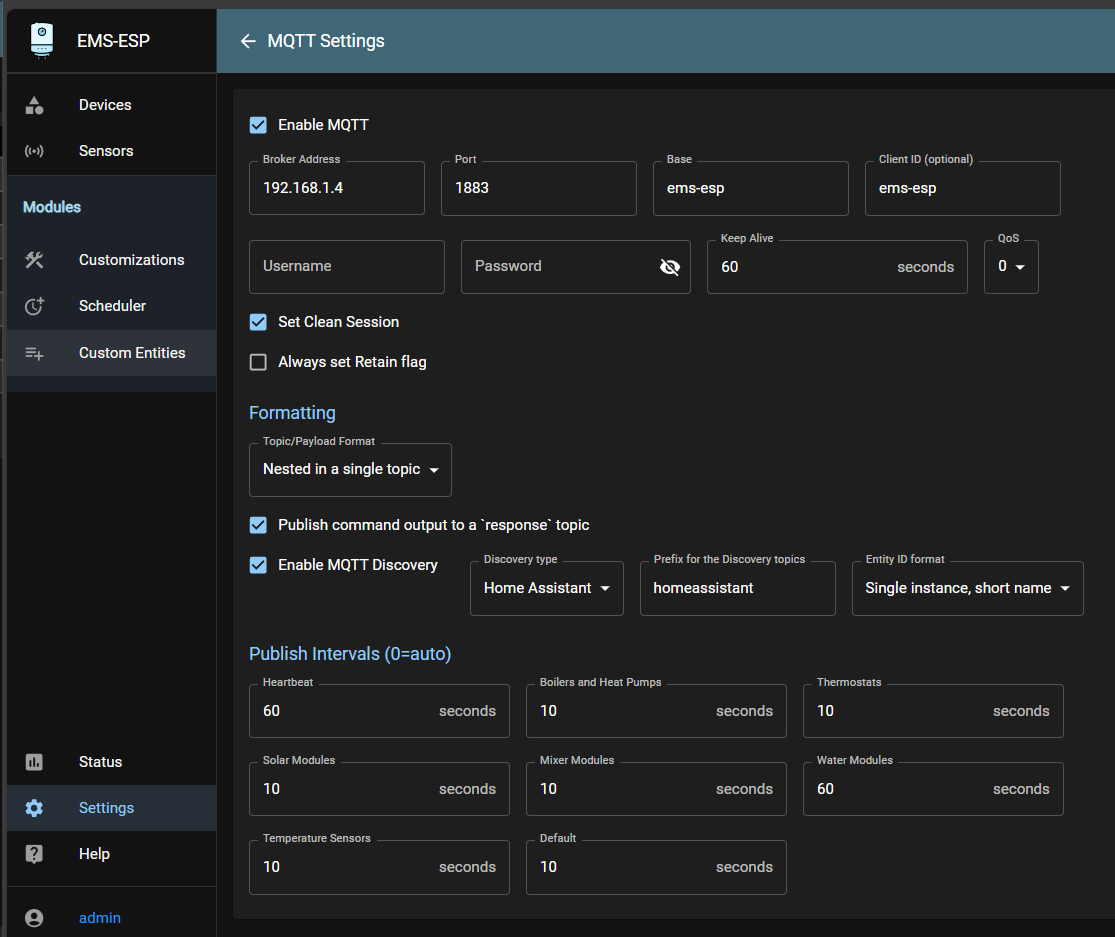Viewport: 1115px width, 937px height.
Task: Disable Set Clean Session
Action: tap(258, 321)
